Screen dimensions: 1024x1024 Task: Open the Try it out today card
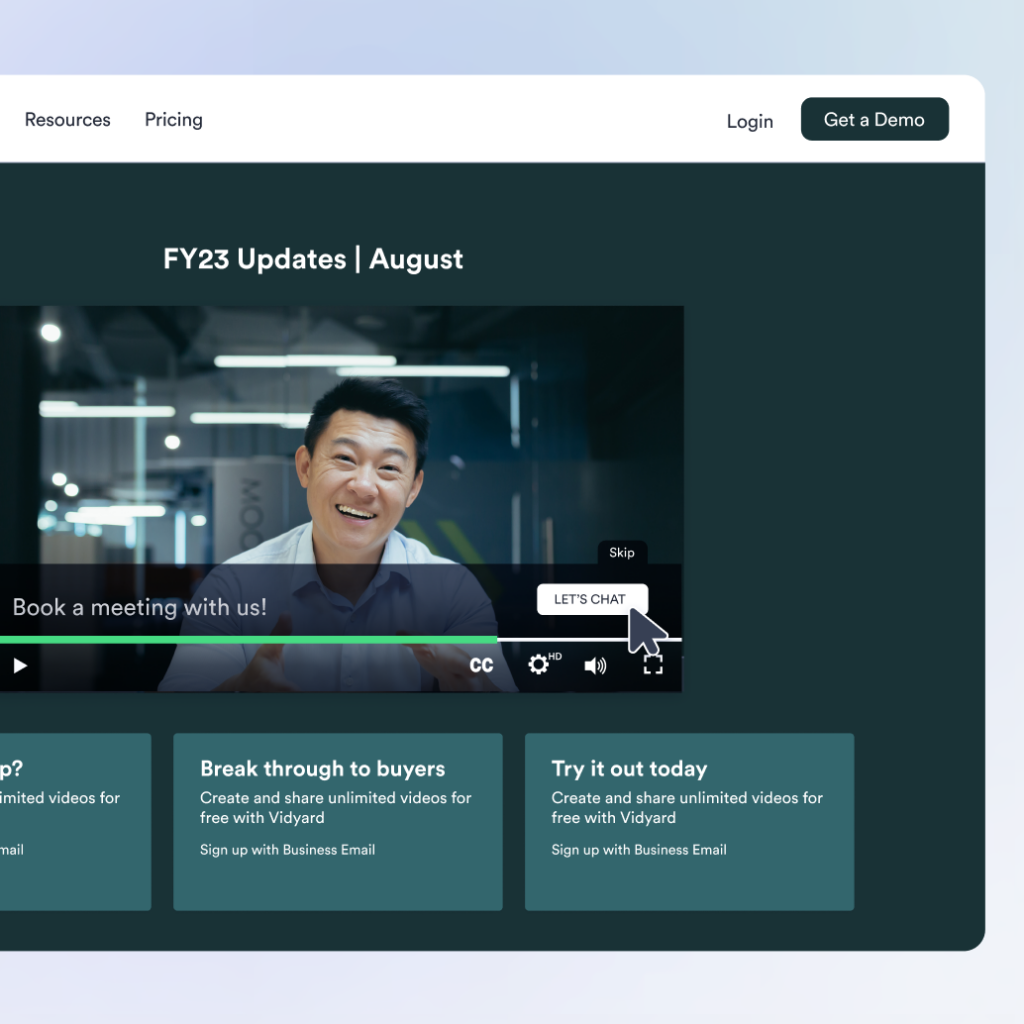(689, 822)
